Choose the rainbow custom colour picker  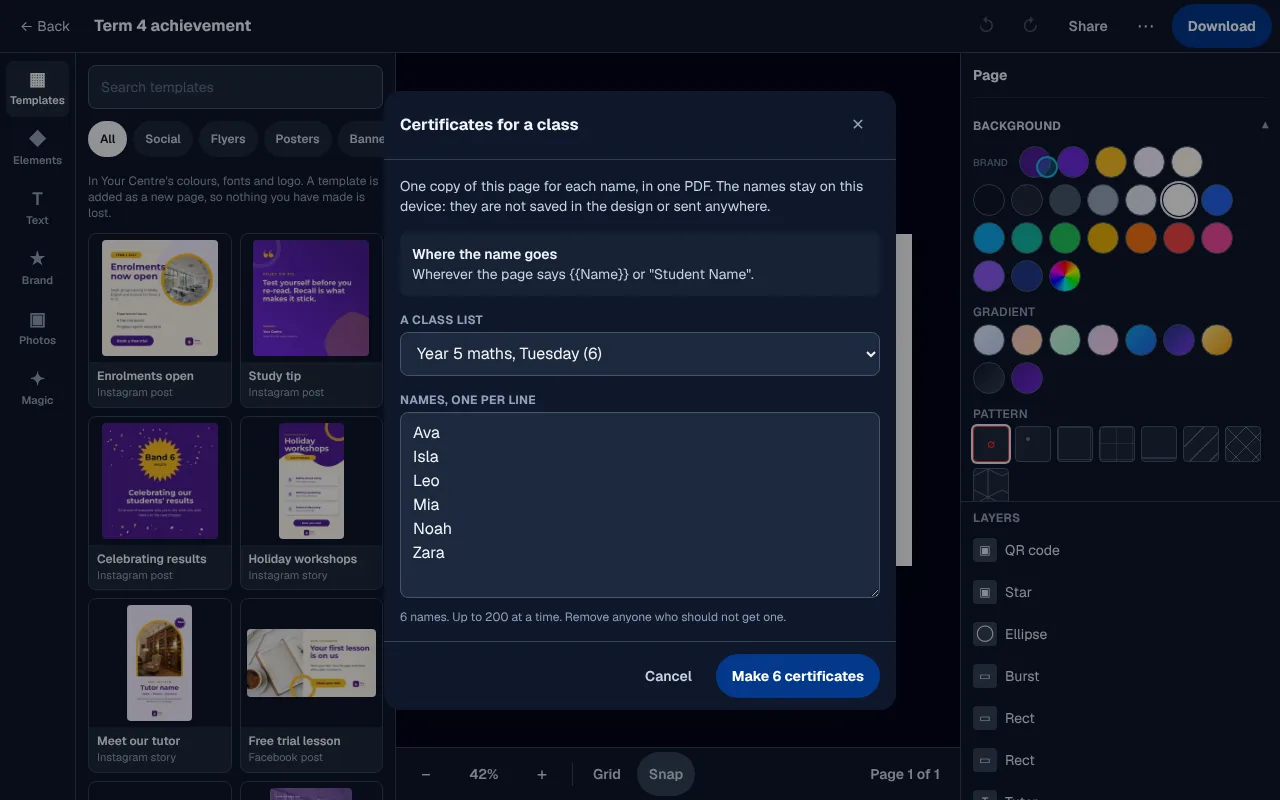pyautogui.click(x=1065, y=276)
